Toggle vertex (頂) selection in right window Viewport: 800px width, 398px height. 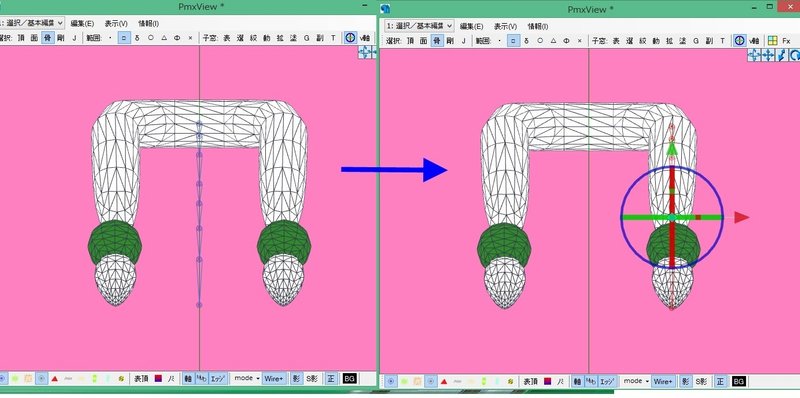pyautogui.click(x=411, y=41)
